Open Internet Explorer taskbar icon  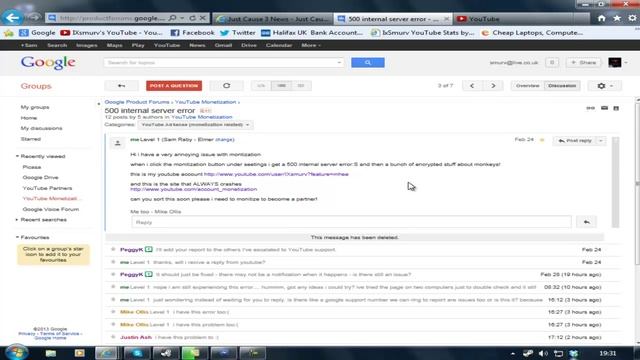(107, 353)
